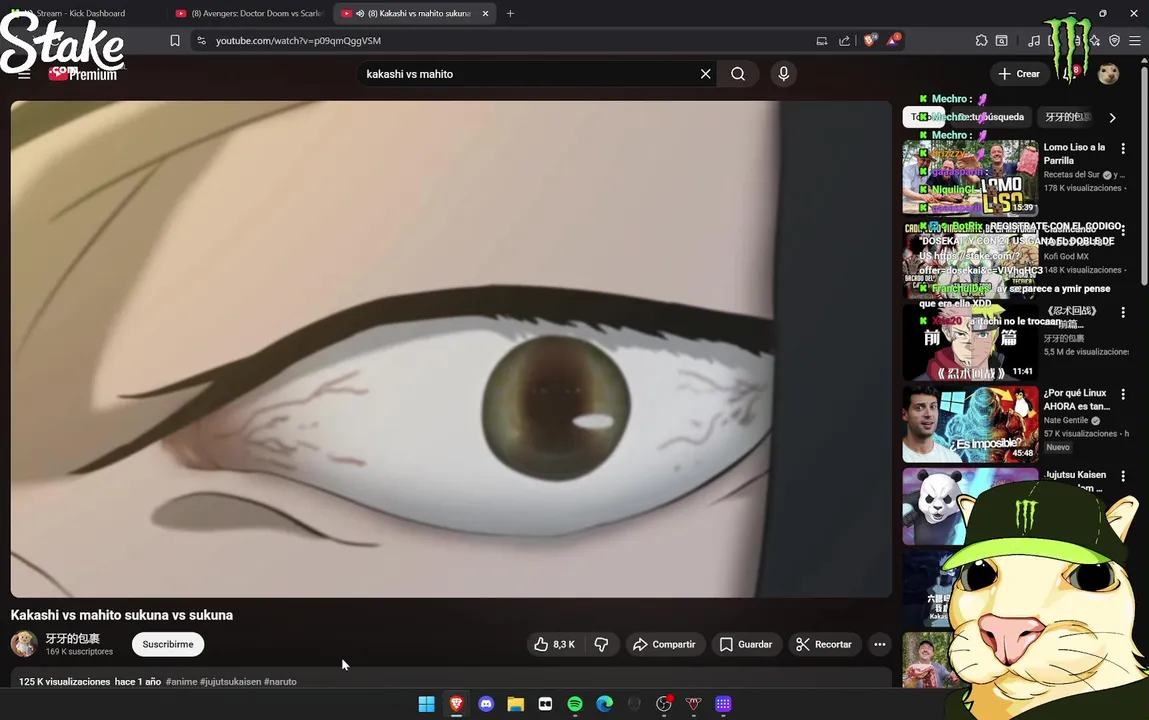Open the 牙牙的包裹 channel avatar

24,644
